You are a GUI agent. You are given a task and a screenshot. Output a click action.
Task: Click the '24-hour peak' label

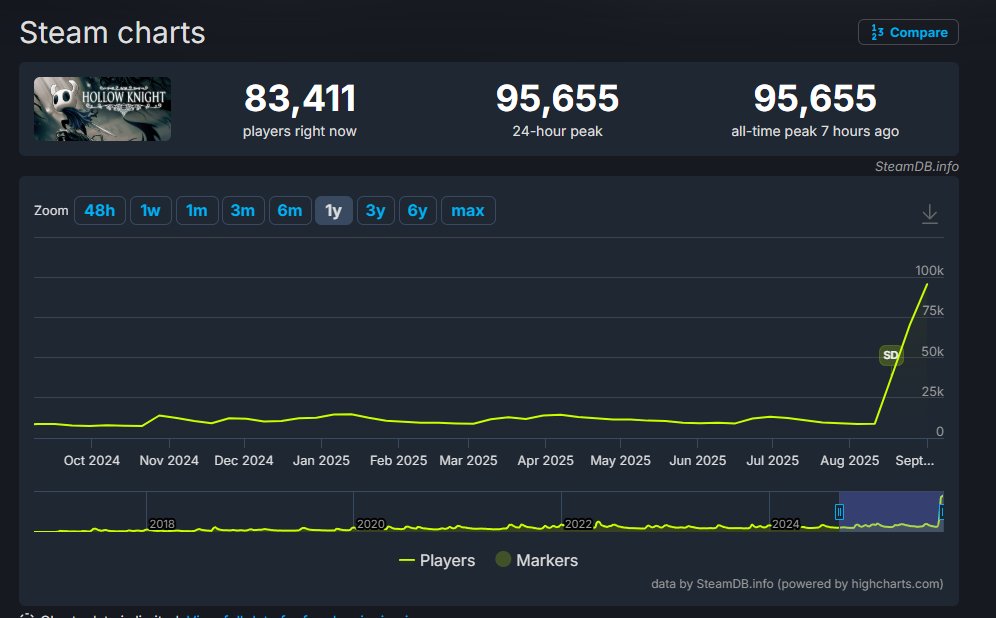tap(558, 131)
